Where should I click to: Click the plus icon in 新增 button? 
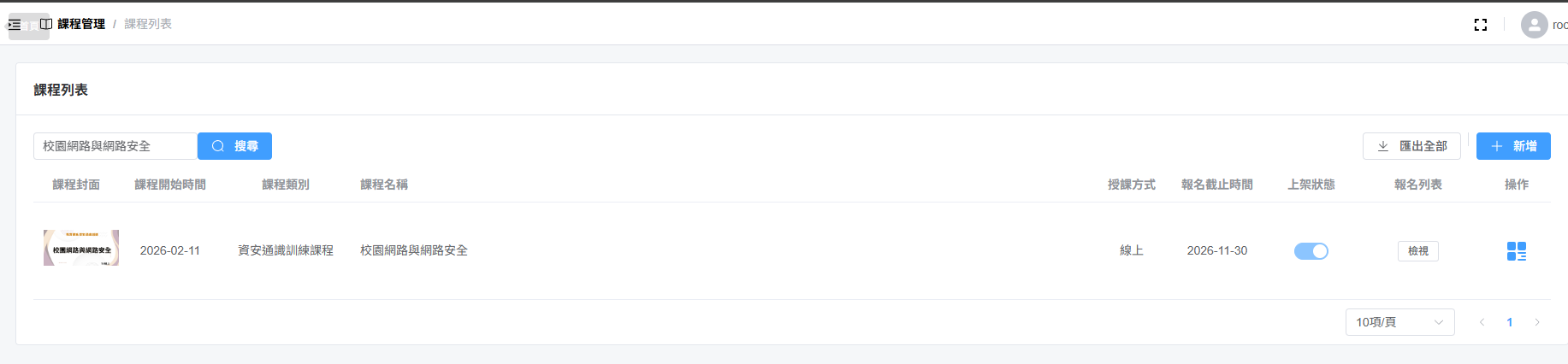1497,146
